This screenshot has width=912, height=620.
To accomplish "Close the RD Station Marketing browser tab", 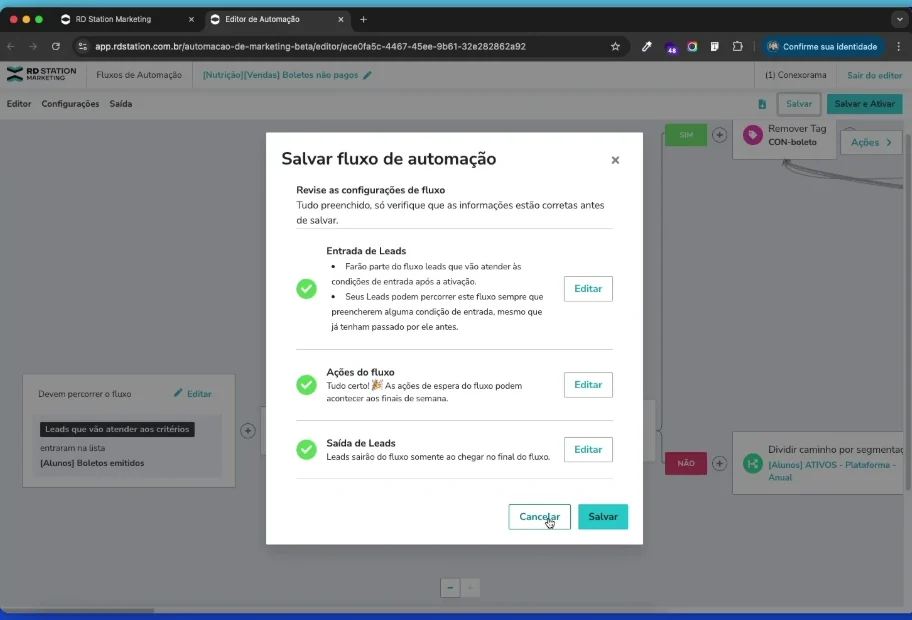I will pos(191,19).
